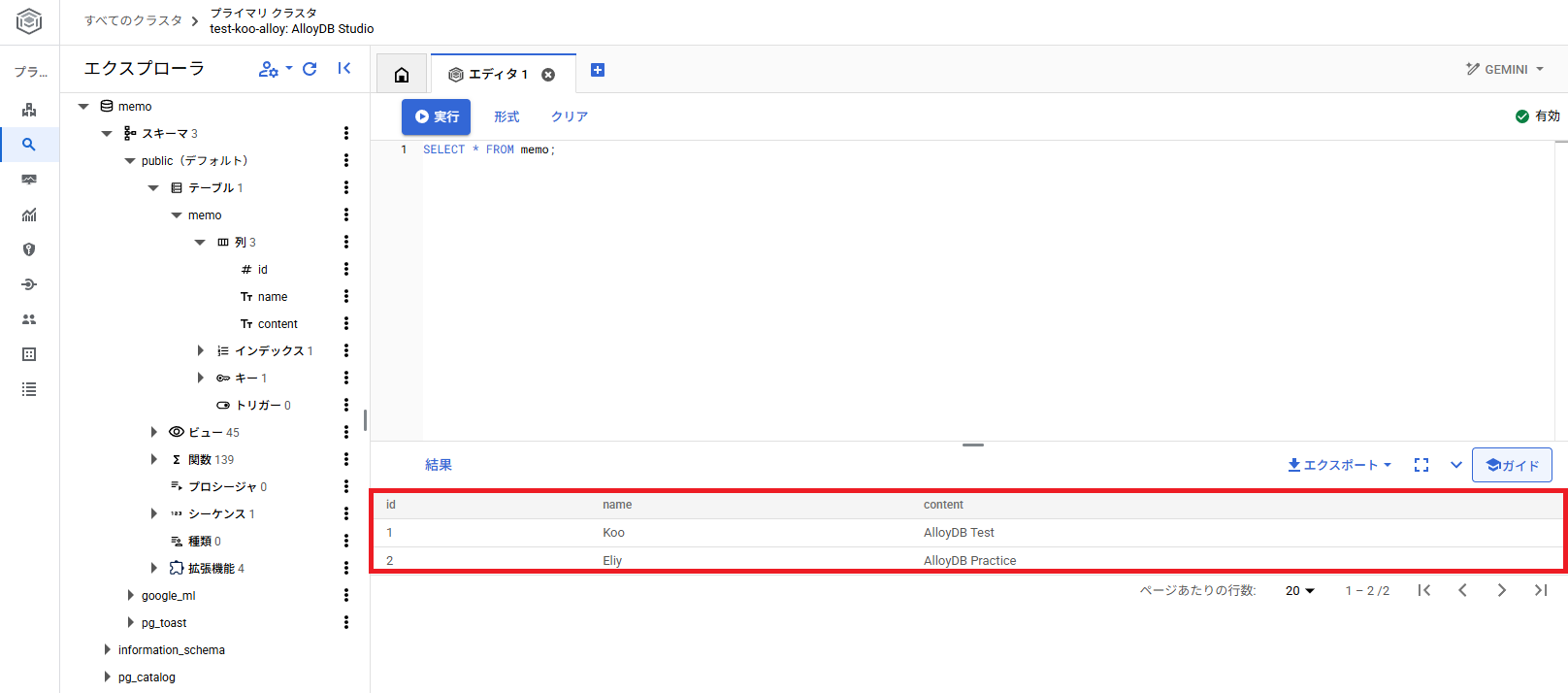This screenshot has width=1568, height=693.
Task: Run the query with 実行 button
Action: pos(436,116)
